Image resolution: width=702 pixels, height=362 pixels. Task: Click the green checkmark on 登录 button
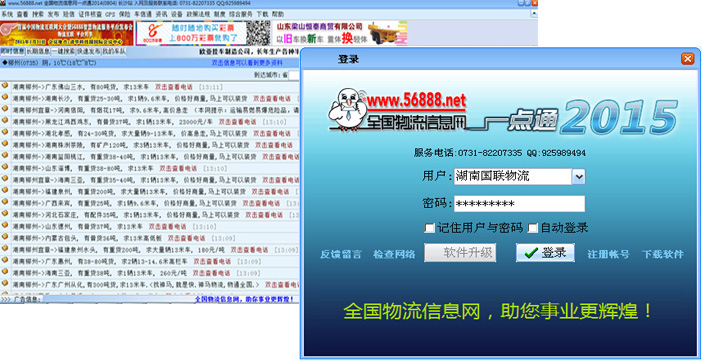coord(531,253)
